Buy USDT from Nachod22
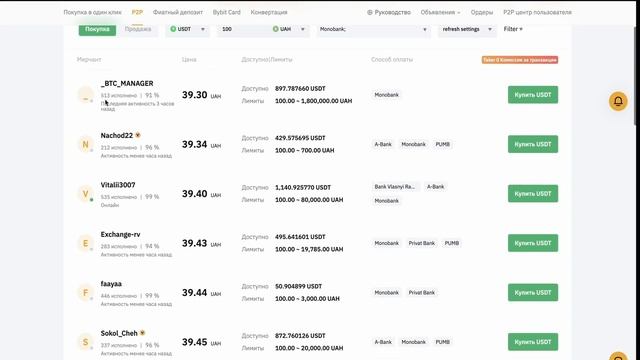Image resolution: width=640 pixels, height=360 pixels. [x=533, y=144]
